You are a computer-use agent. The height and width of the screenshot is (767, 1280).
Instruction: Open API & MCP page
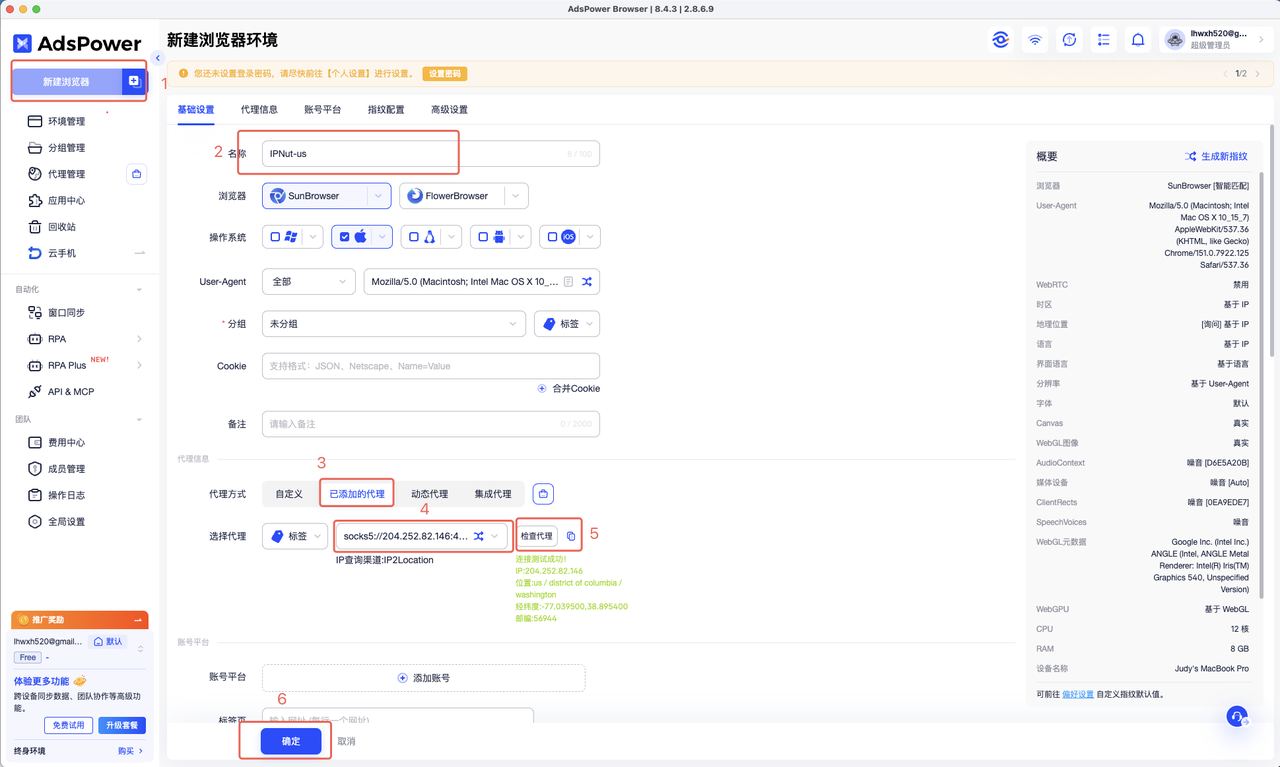pos(70,392)
